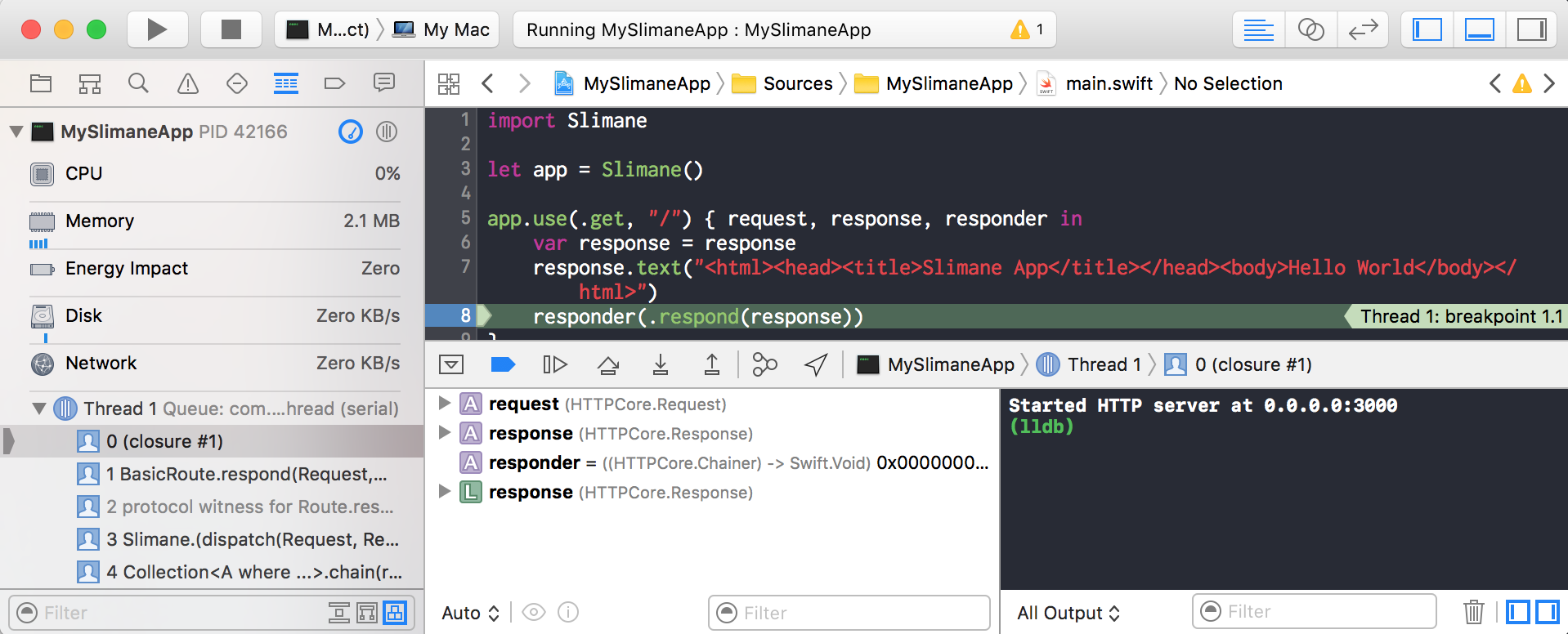Open the breakpoint navigator icon
Viewport: 1568px width, 634px height.
[x=335, y=83]
